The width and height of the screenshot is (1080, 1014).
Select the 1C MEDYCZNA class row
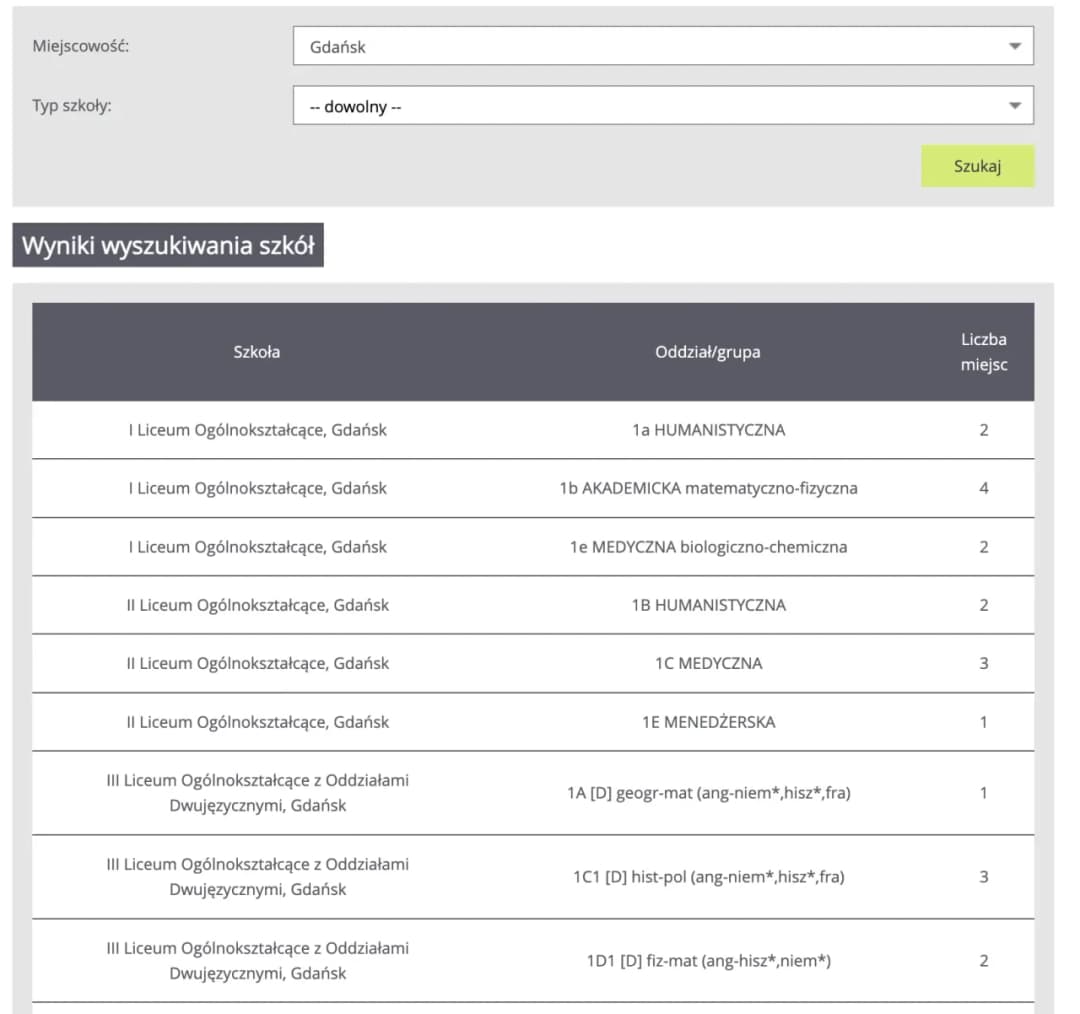coord(708,663)
